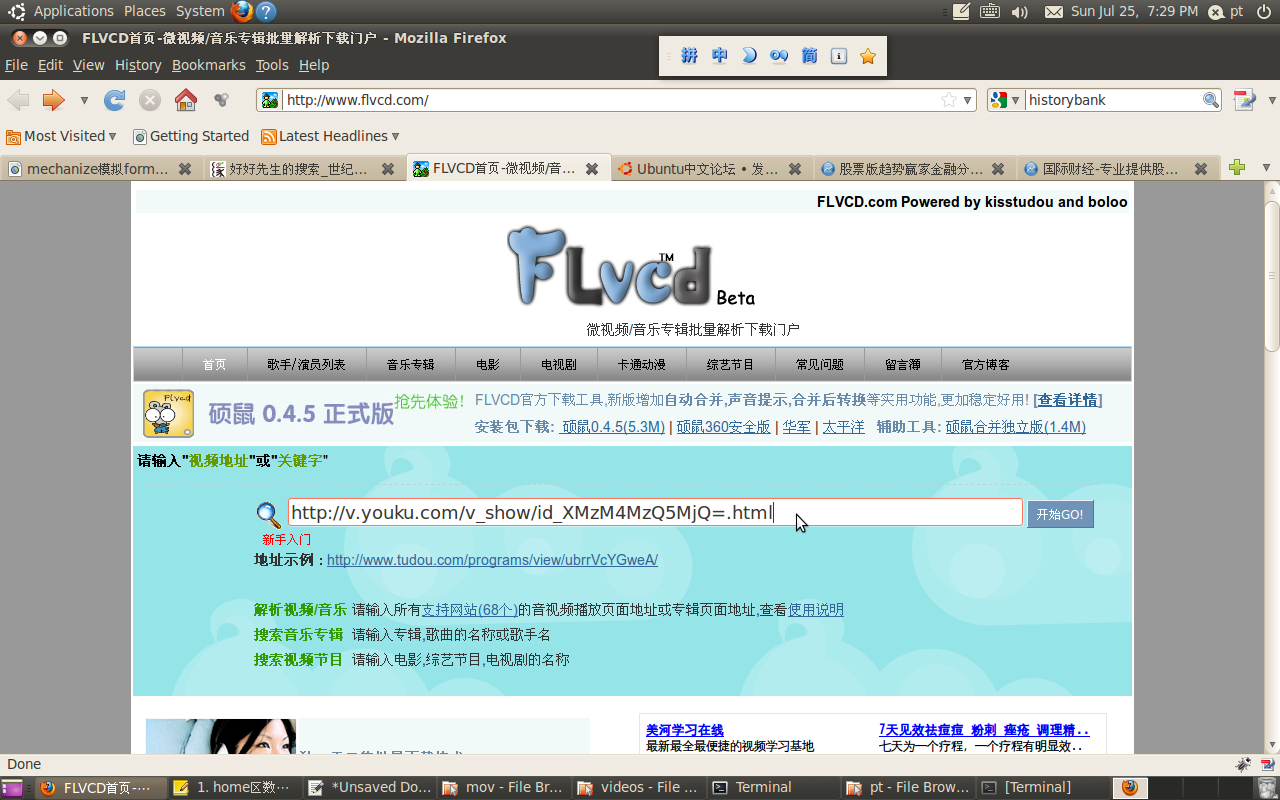Click the 查看详情 link

click(1067, 400)
